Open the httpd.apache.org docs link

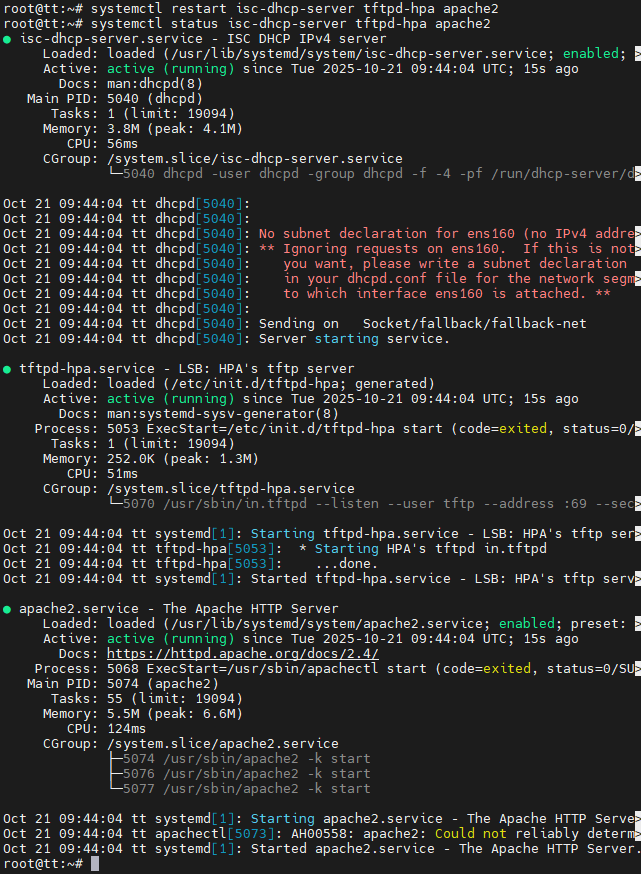click(x=242, y=653)
